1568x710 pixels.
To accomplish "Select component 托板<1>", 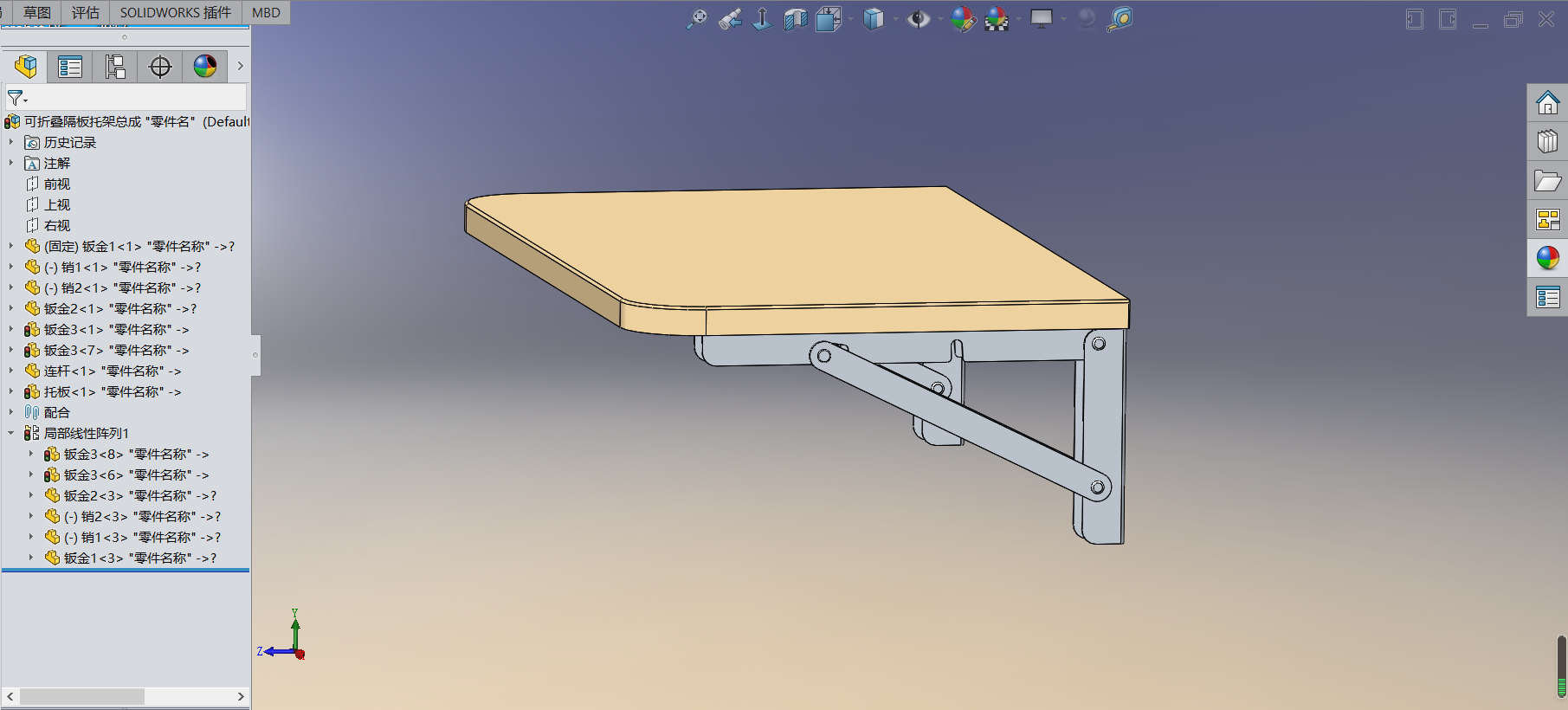I will (103, 391).
